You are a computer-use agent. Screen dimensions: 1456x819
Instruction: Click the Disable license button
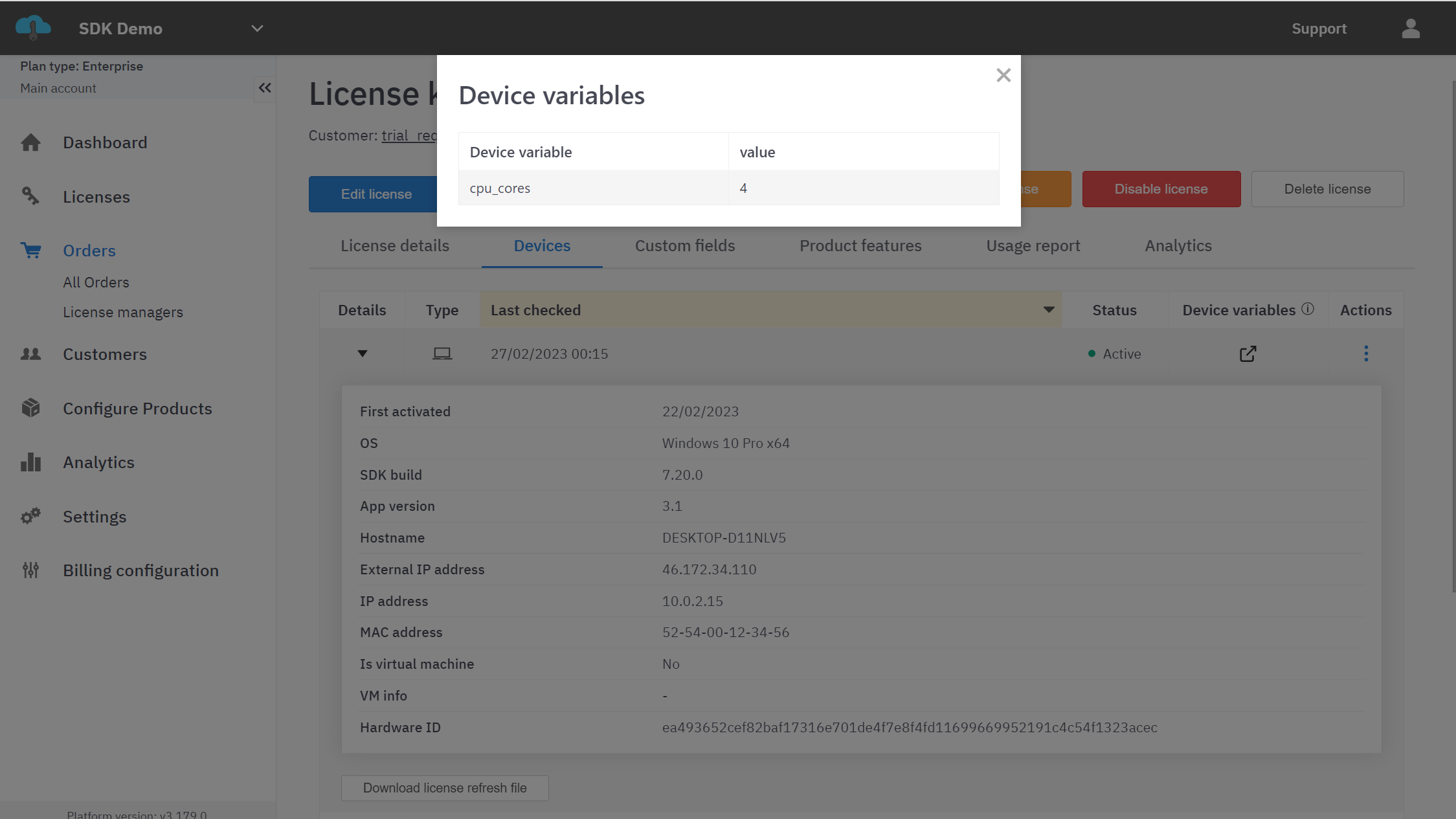[x=1161, y=189]
